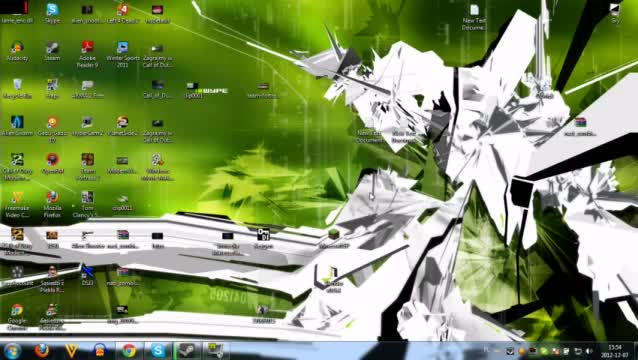Select the Winter Sports 2011 icon
This screenshot has height=360, width=638.
click(122, 54)
